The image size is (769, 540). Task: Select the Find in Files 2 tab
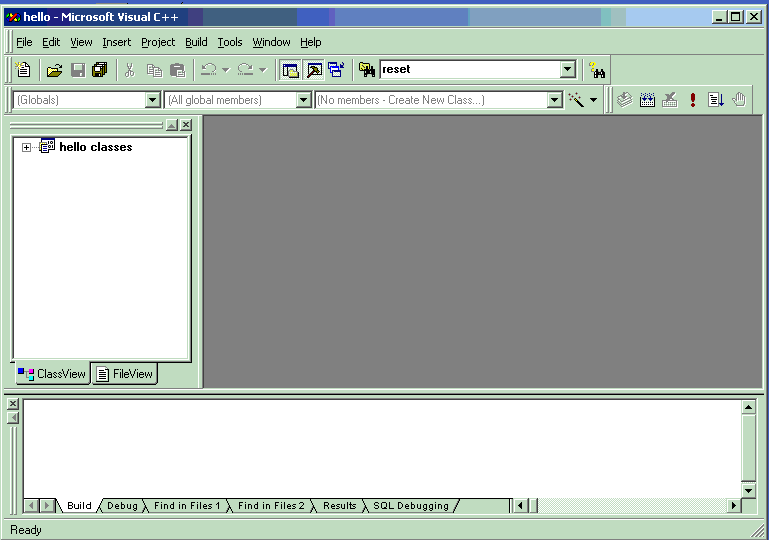[271, 506]
